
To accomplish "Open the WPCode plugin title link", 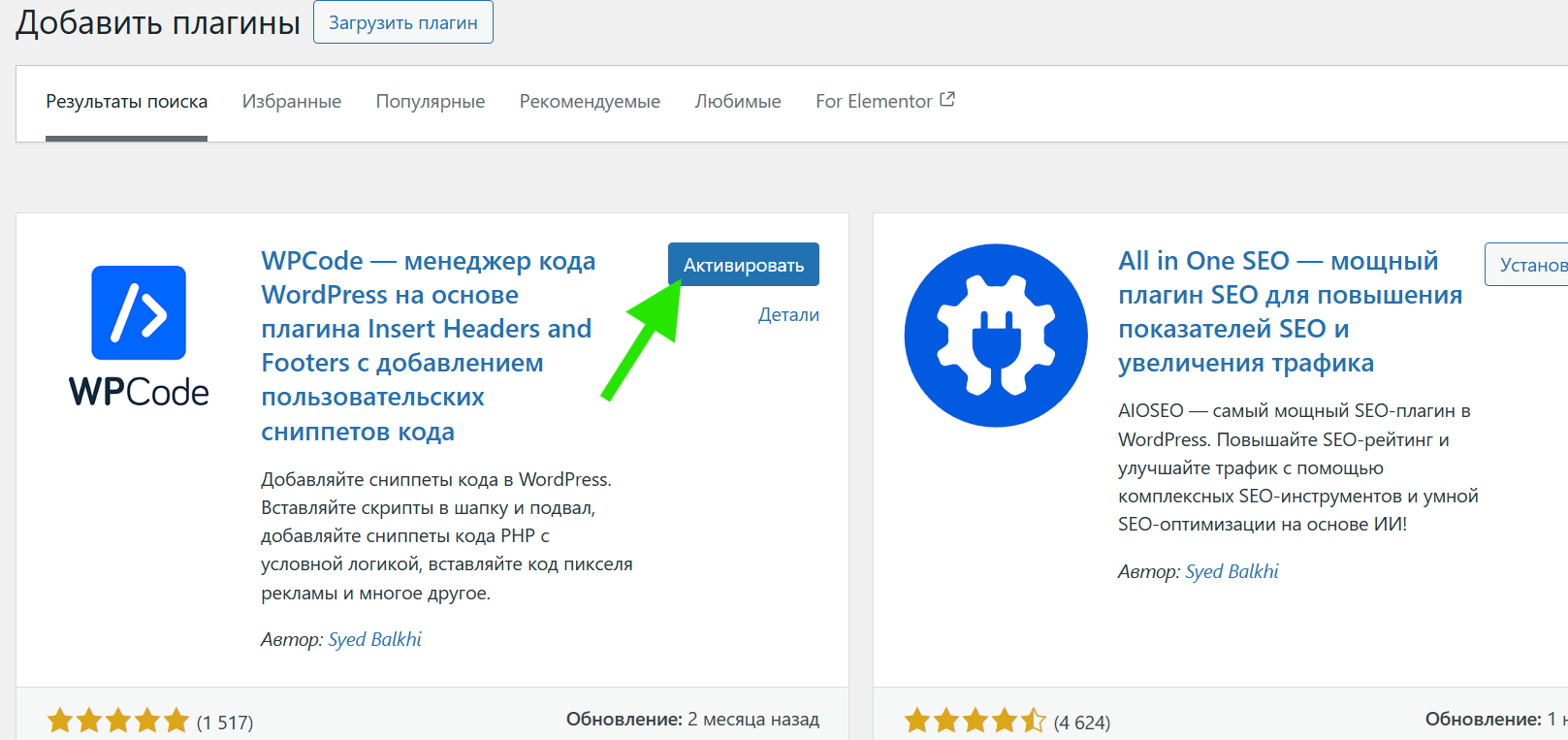I will pyautogui.click(x=429, y=345).
